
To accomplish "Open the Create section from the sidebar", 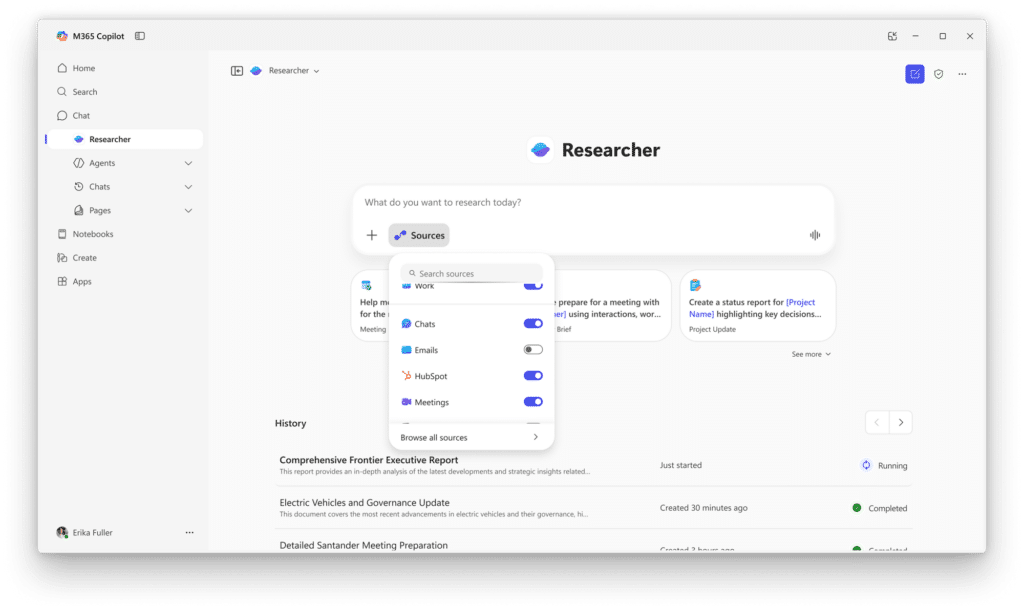I will coord(85,257).
